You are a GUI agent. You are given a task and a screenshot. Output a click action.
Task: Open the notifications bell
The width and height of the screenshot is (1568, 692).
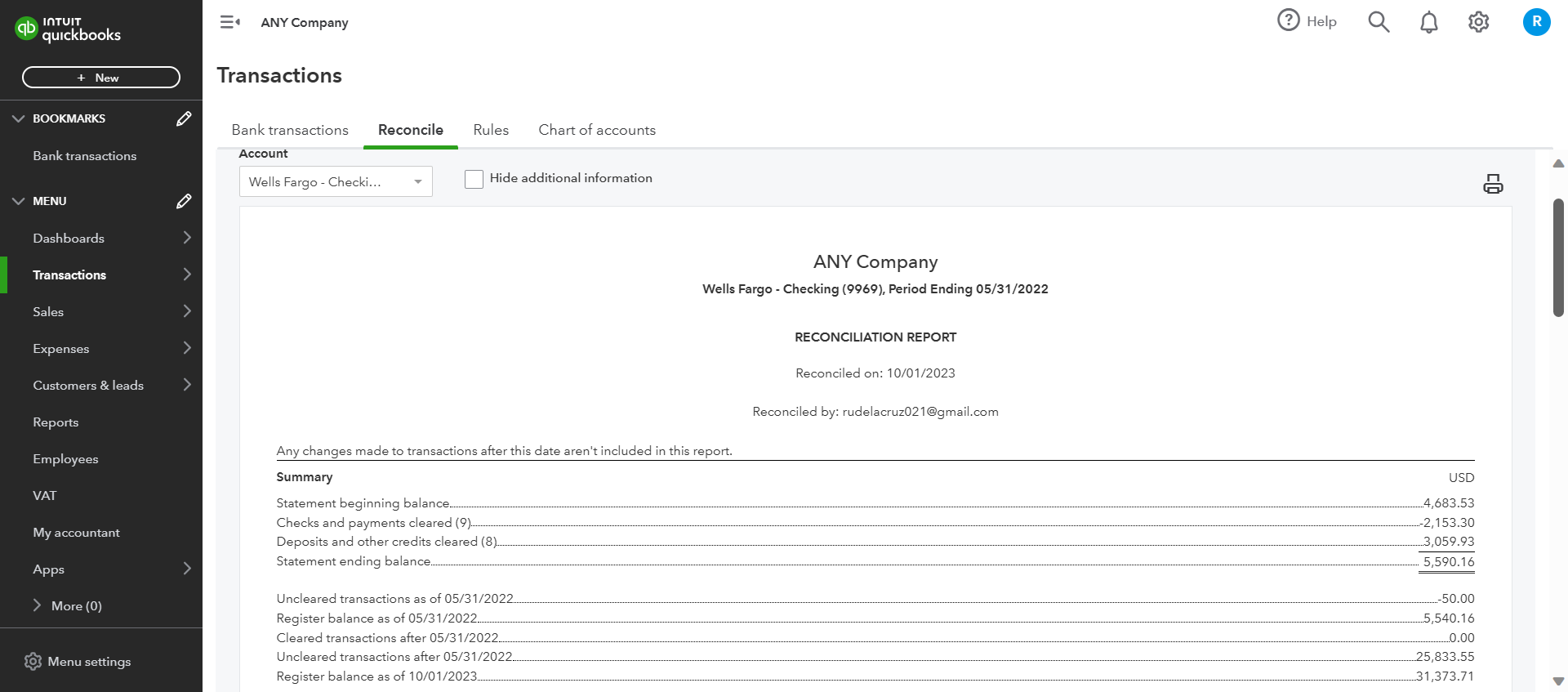[1428, 22]
